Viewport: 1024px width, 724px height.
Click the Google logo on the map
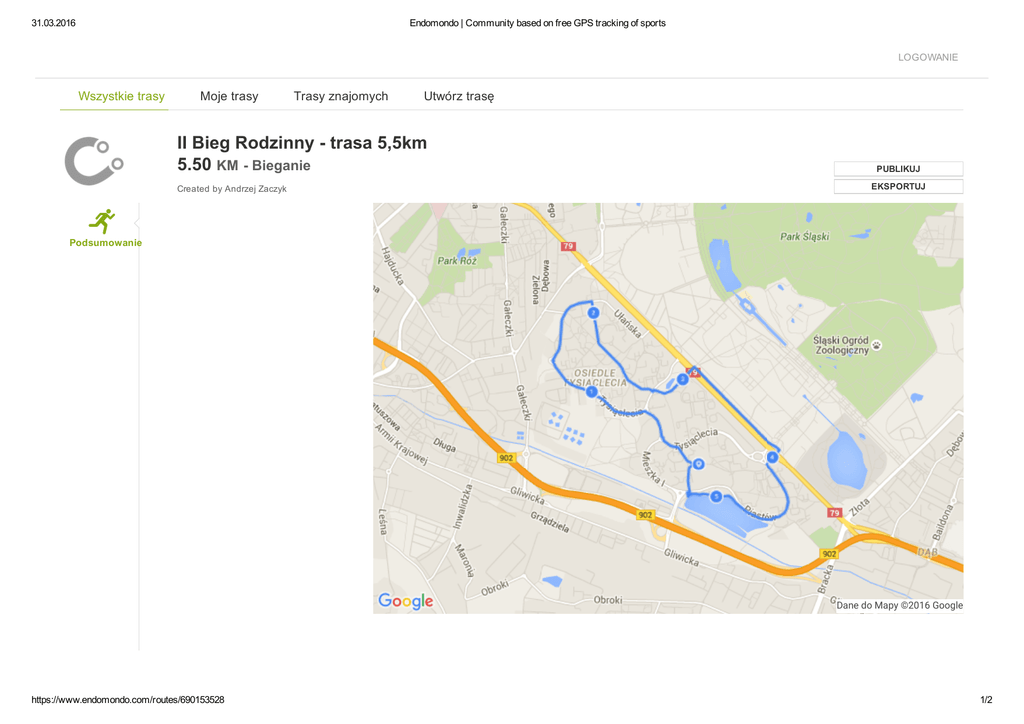[x=406, y=601]
